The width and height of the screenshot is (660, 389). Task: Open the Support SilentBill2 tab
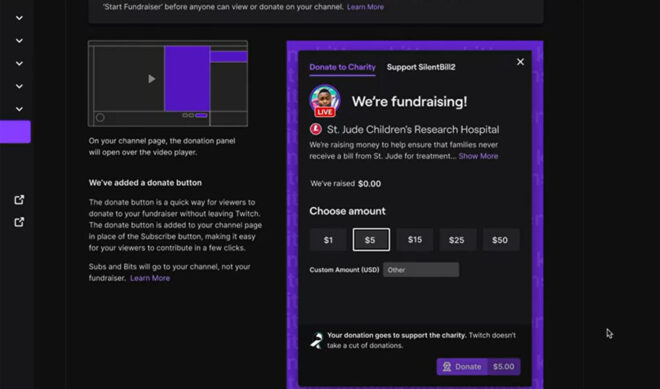click(x=421, y=67)
